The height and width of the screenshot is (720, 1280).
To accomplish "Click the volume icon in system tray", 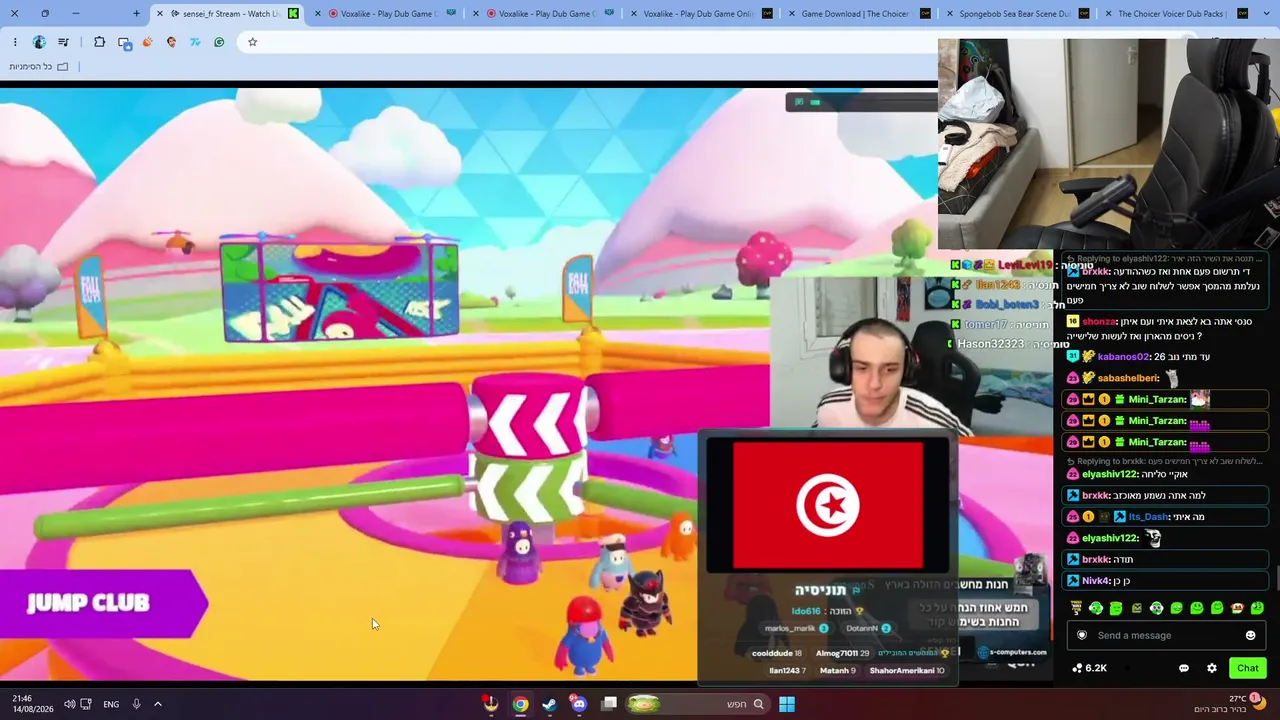I will point(69,704).
